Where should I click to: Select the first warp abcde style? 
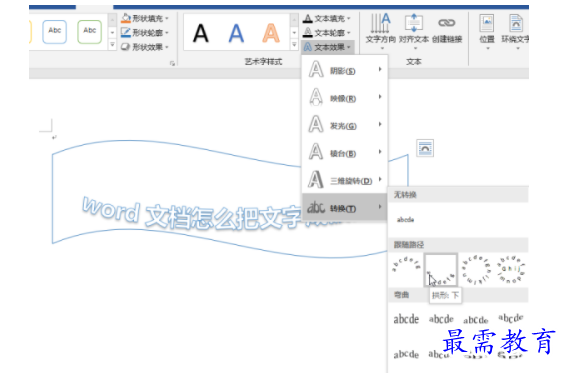pos(406,319)
